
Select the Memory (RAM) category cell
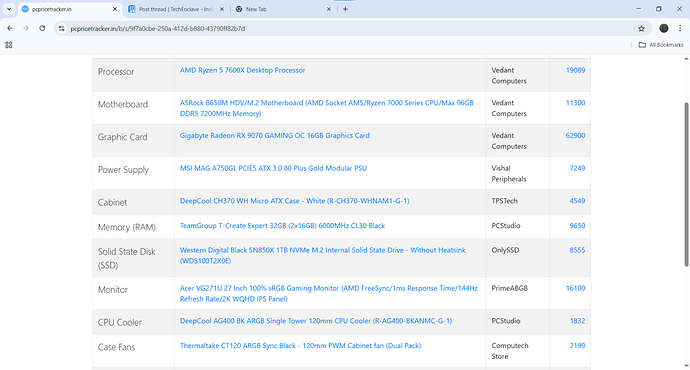(x=133, y=227)
